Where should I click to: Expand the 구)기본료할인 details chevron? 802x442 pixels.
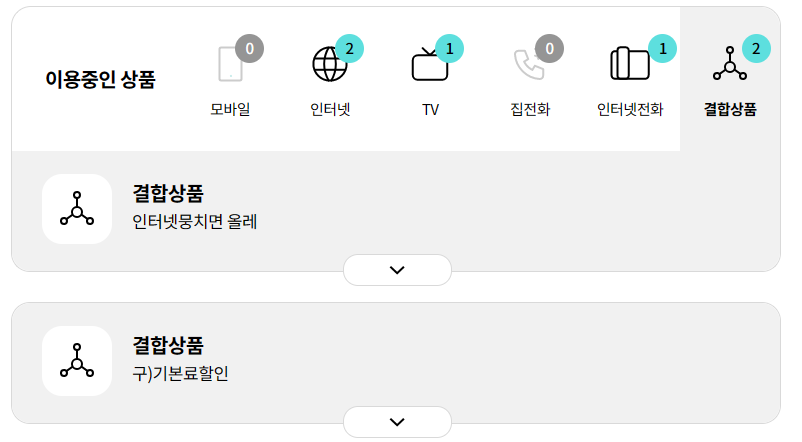pyautogui.click(x=397, y=422)
